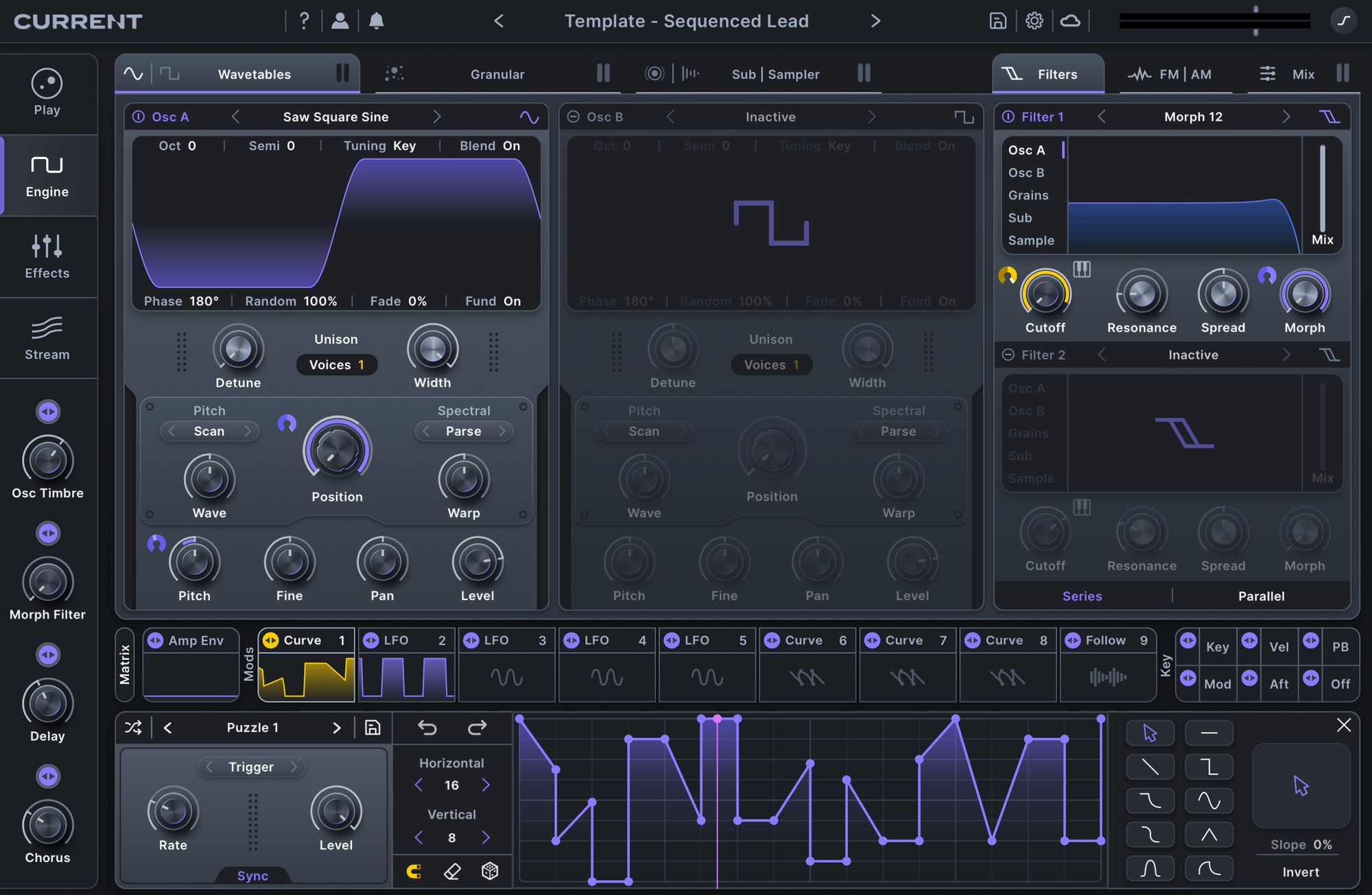This screenshot has width=1372, height=895.
Task: Switch to the Granular tab
Action: click(x=497, y=74)
